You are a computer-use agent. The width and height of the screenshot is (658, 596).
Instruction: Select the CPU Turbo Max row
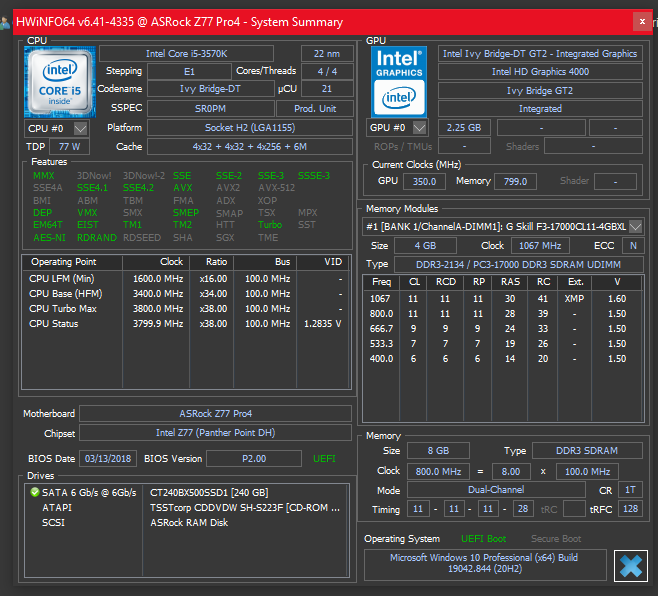click(186, 309)
